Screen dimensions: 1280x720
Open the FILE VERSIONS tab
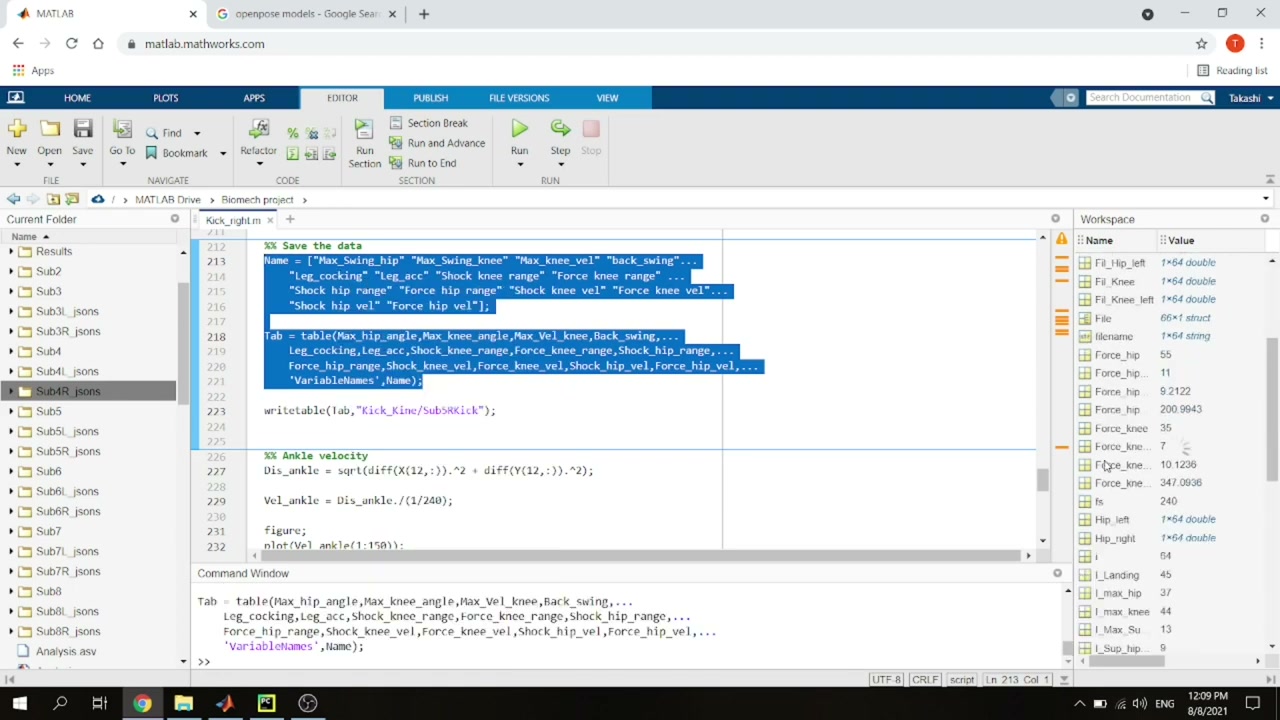point(519,98)
